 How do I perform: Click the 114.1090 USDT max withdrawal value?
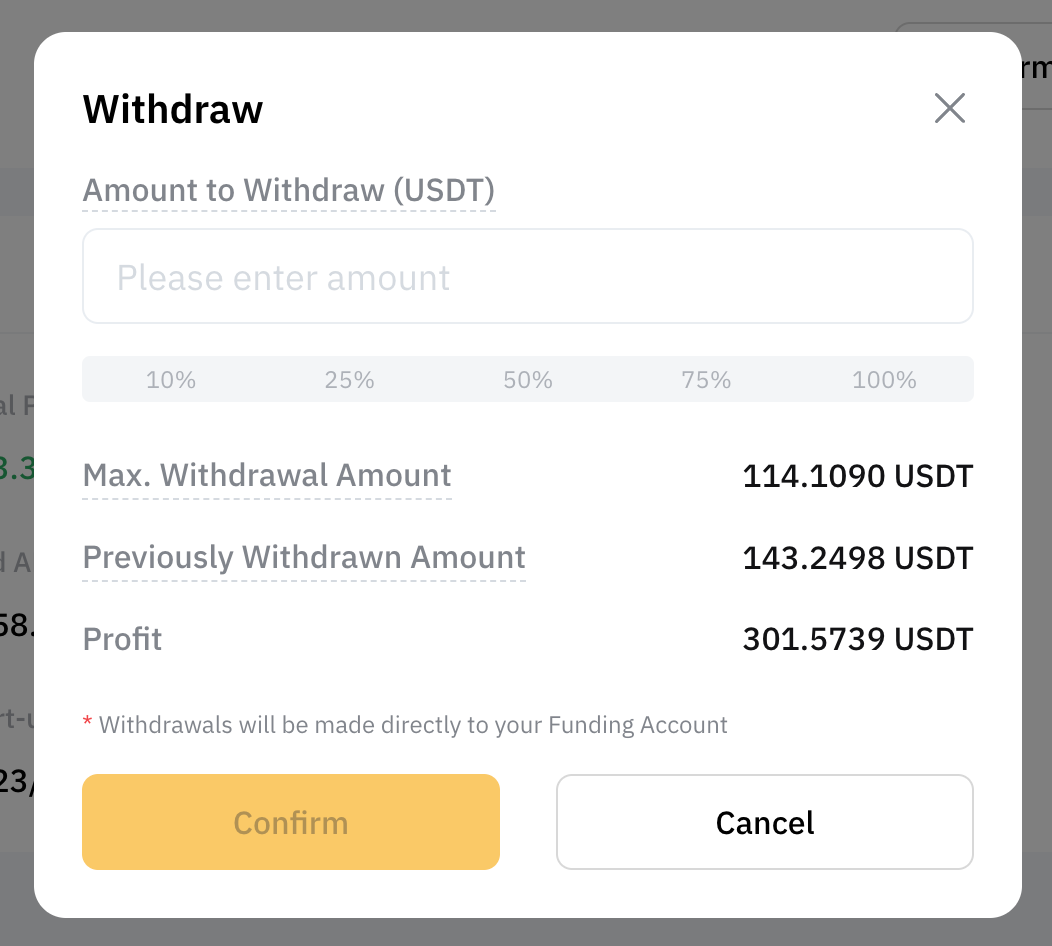click(x=857, y=476)
